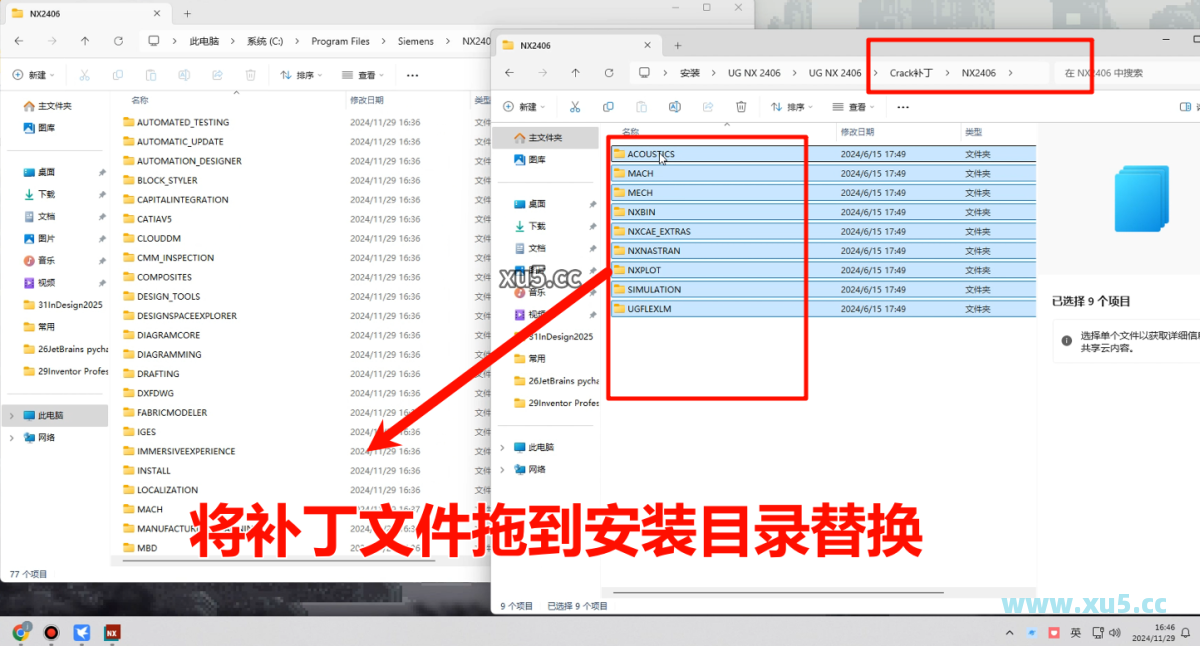Go up one level in Crack补丁 window
Image resolution: width=1200 pixels, height=646 pixels.
coord(575,73)
